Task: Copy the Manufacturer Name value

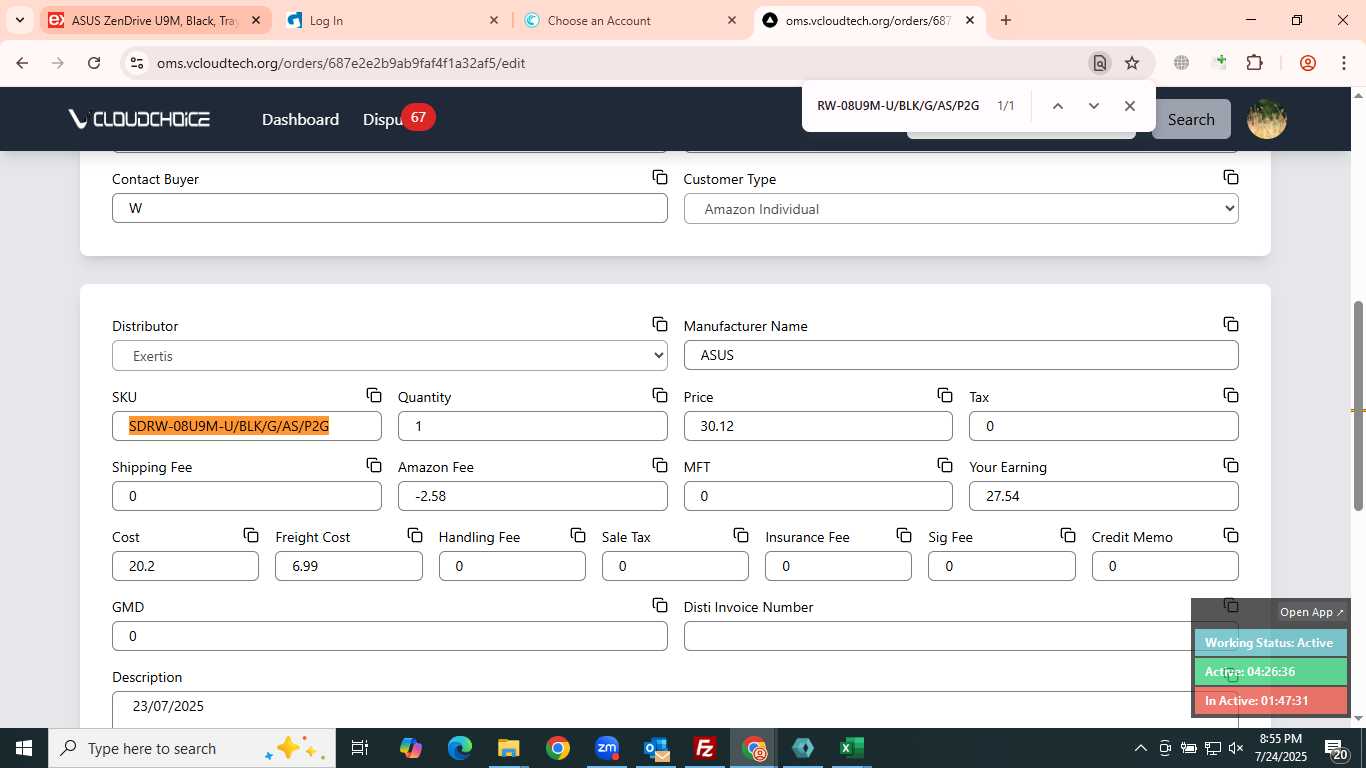Action: click(1231, 324)
